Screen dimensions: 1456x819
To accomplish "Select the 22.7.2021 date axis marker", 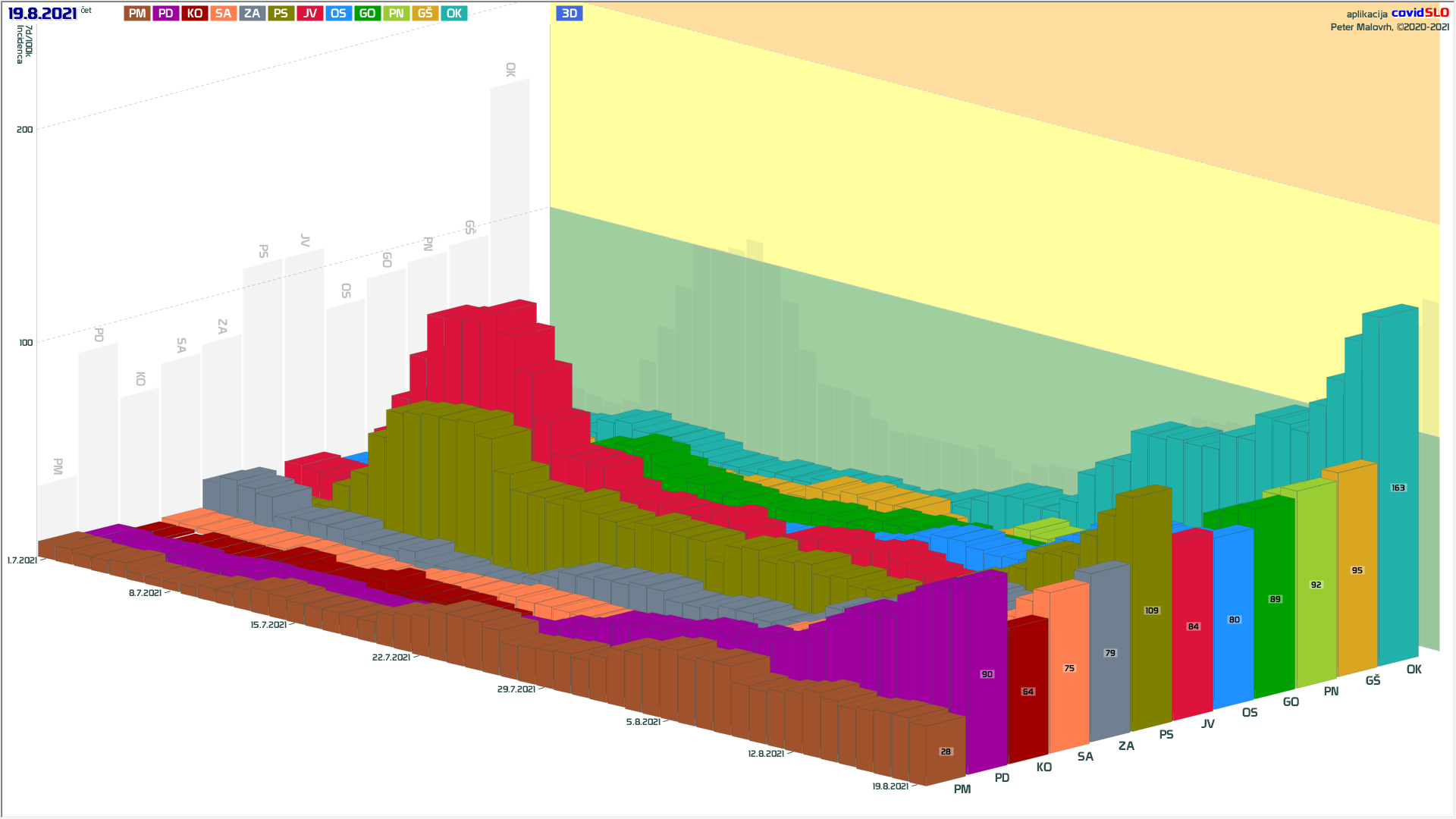I will [391, 657].
